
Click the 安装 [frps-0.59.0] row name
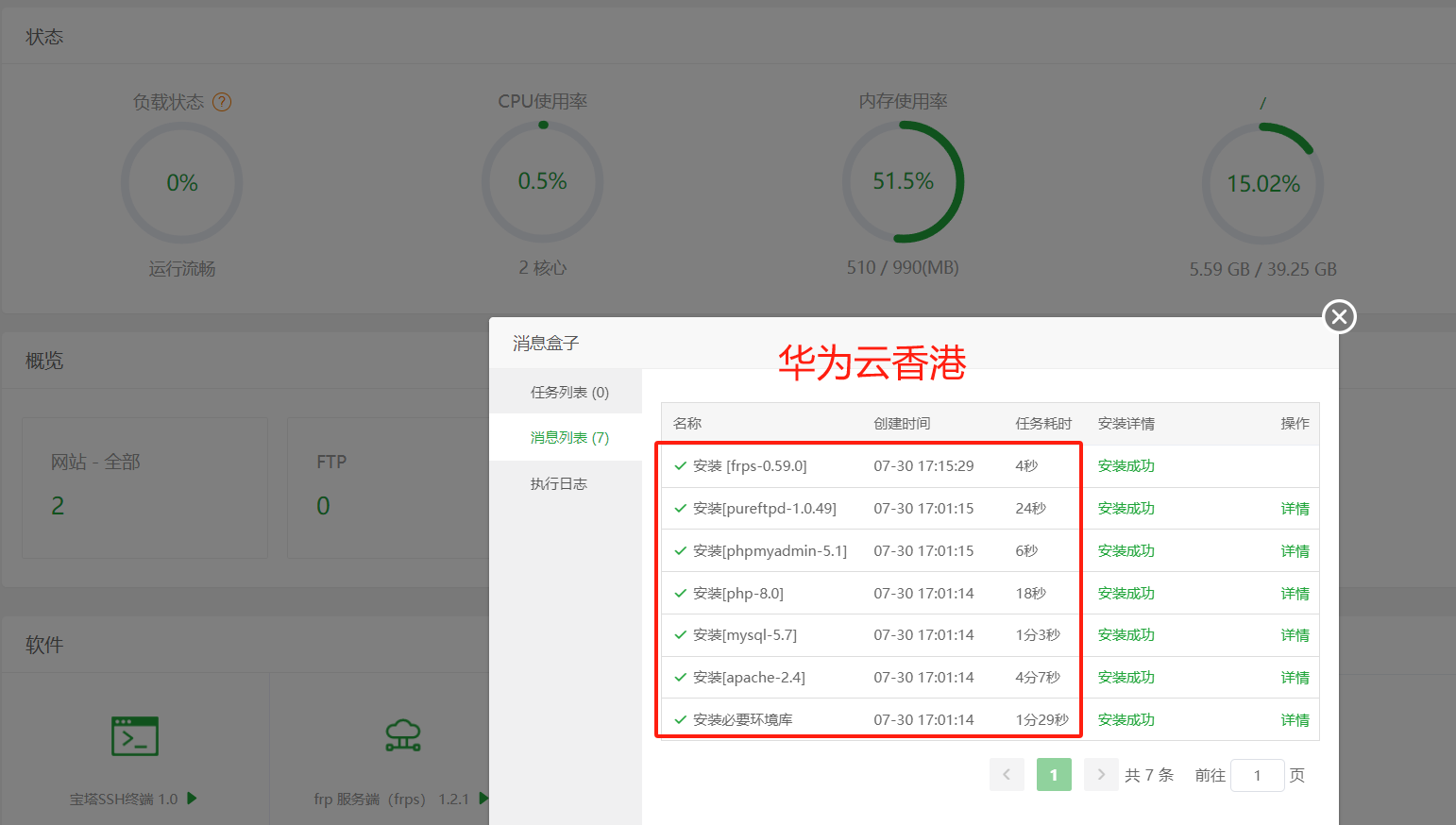click(x=750, y=466)
